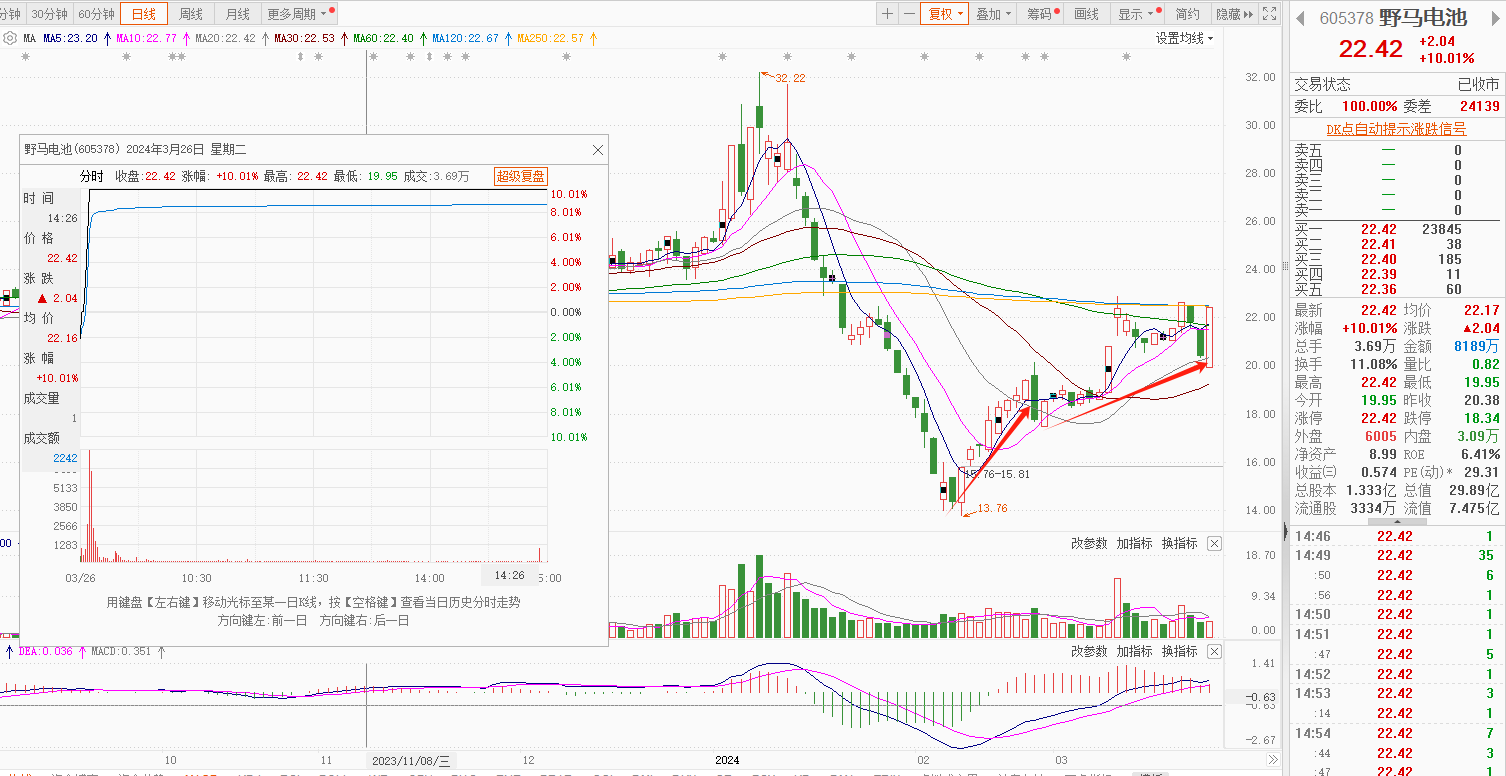Screen dimensions: 1506x776
Task: Click the 交易状态 已收市 status row
Action: 1396,84
